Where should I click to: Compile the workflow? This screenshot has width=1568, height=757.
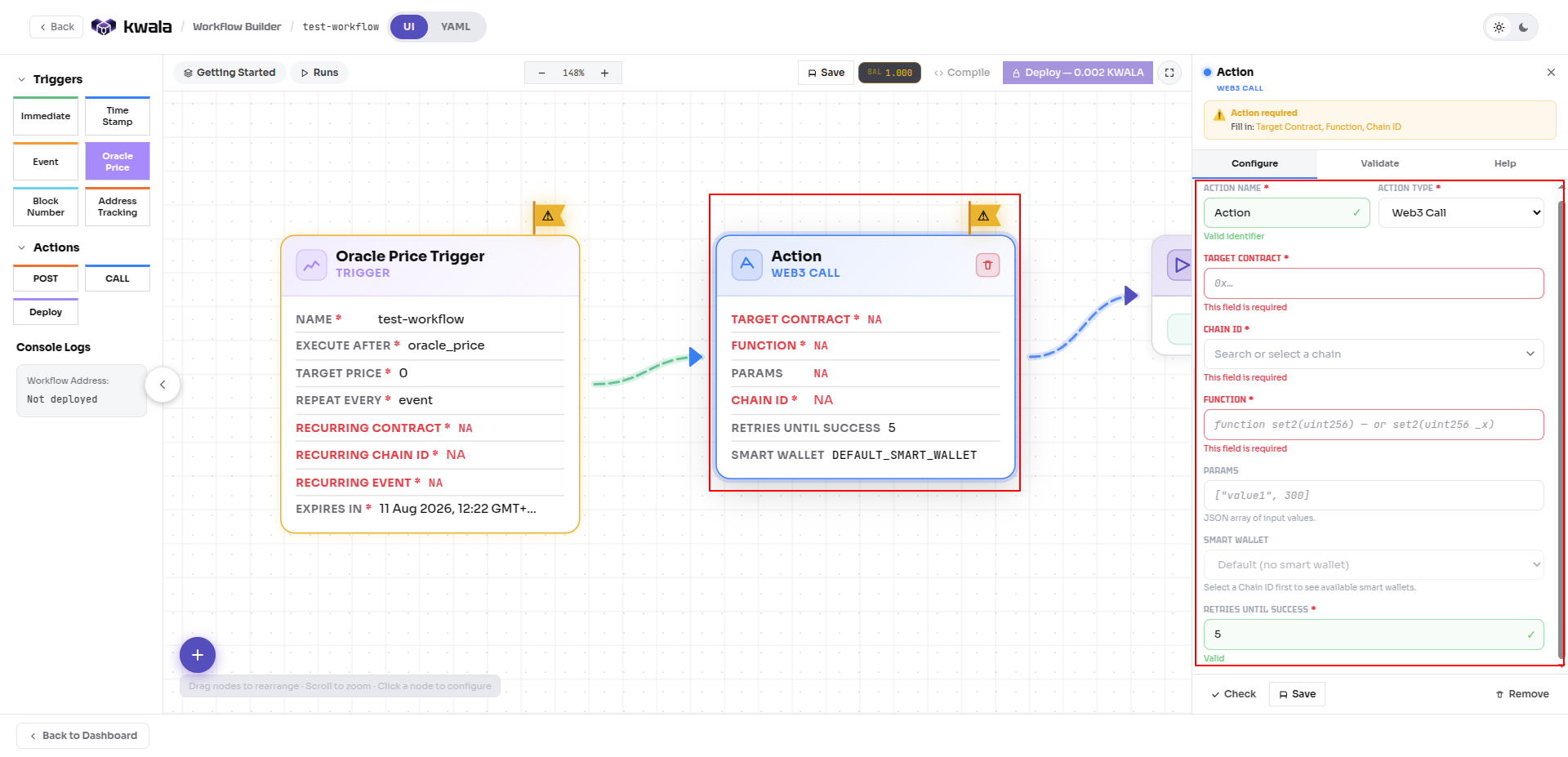[x=962, y=73]
